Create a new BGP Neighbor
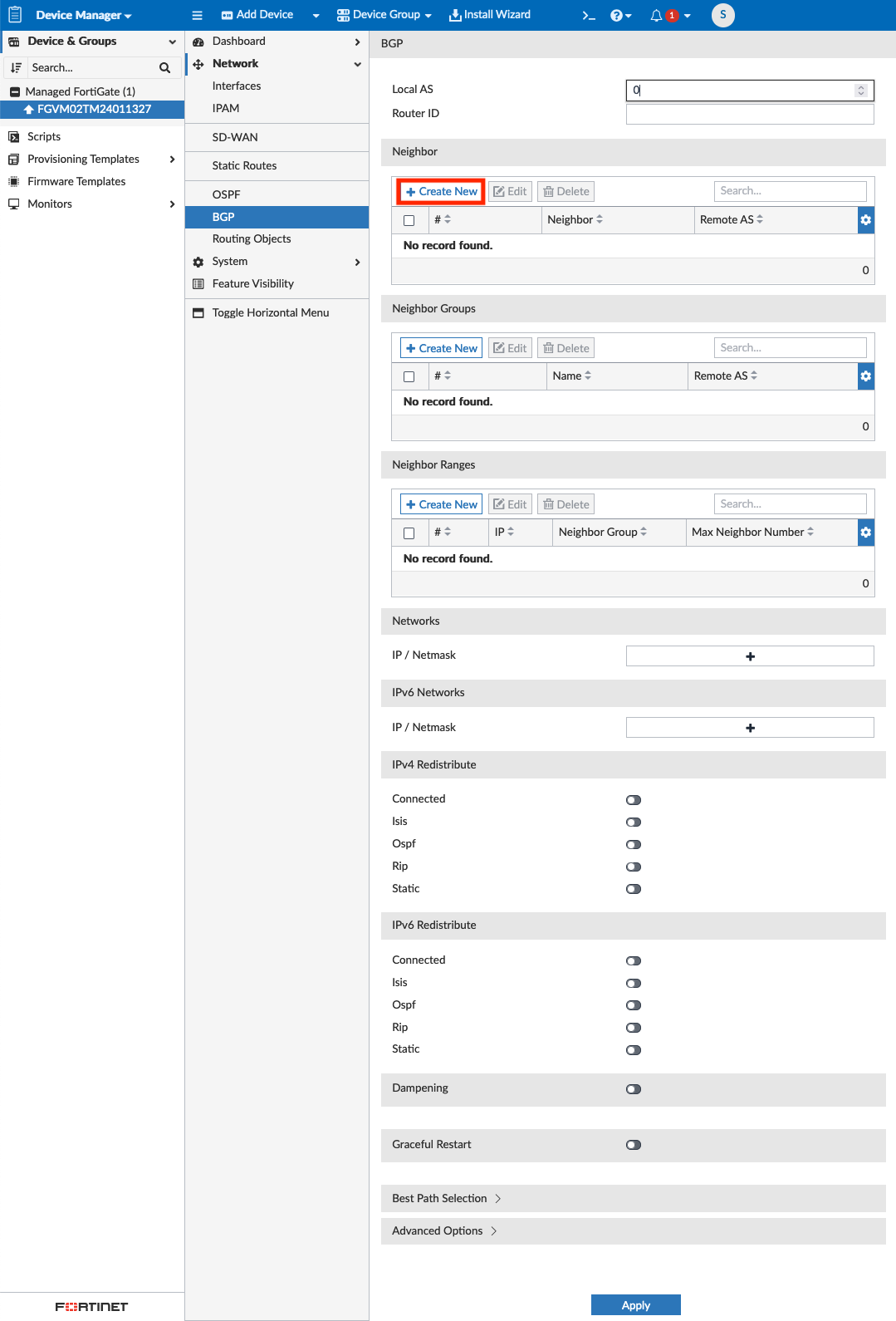The width and height of the screenshot is (896, 1321). 442,192
